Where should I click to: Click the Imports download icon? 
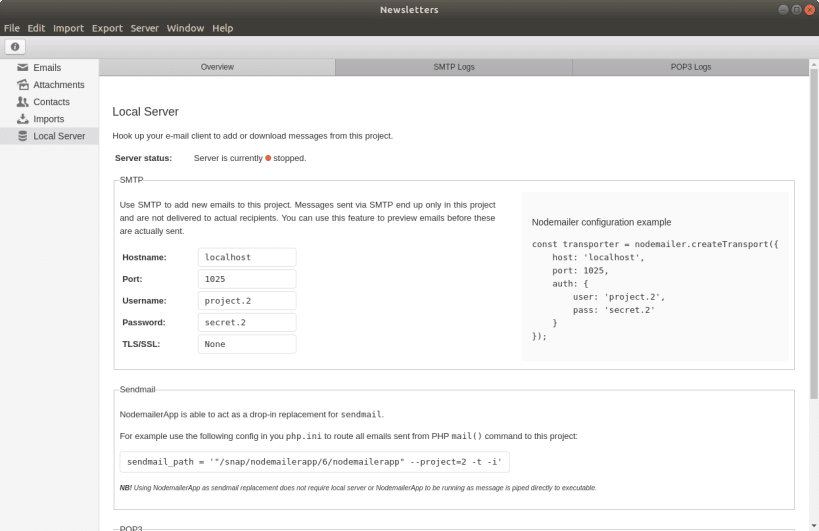click(22, 119)
